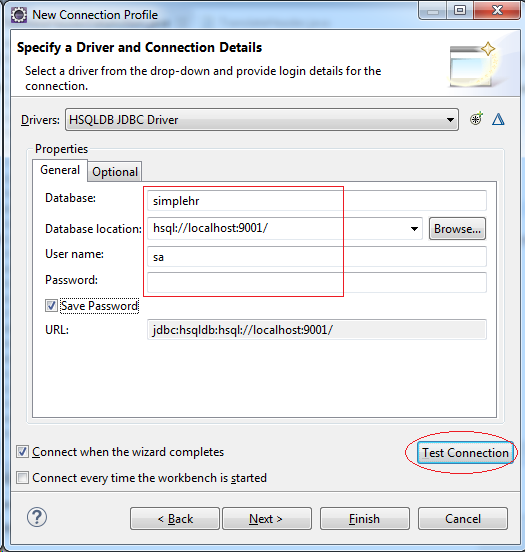Click the Database name field containing simplehr
Viewport: 525px width, 552px height.
pyautogui.click(x=317, y=201)
